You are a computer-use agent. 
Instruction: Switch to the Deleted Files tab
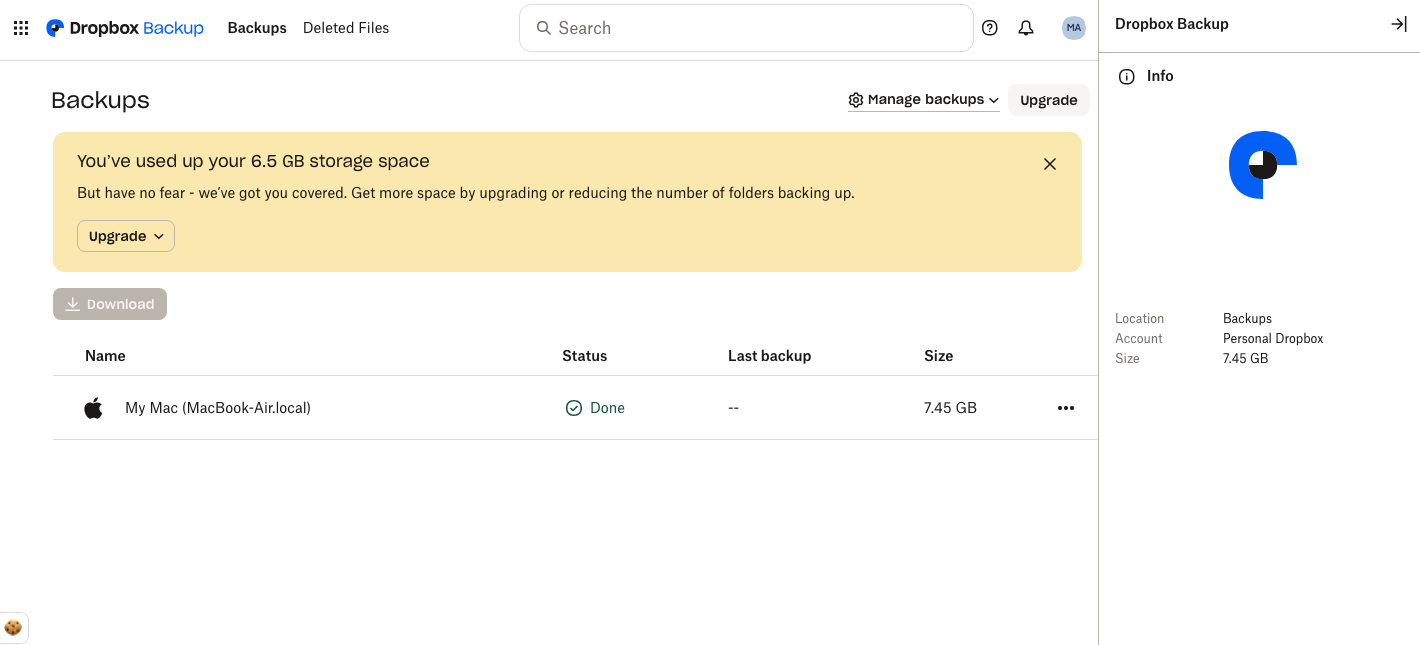[x=346, y=28]
